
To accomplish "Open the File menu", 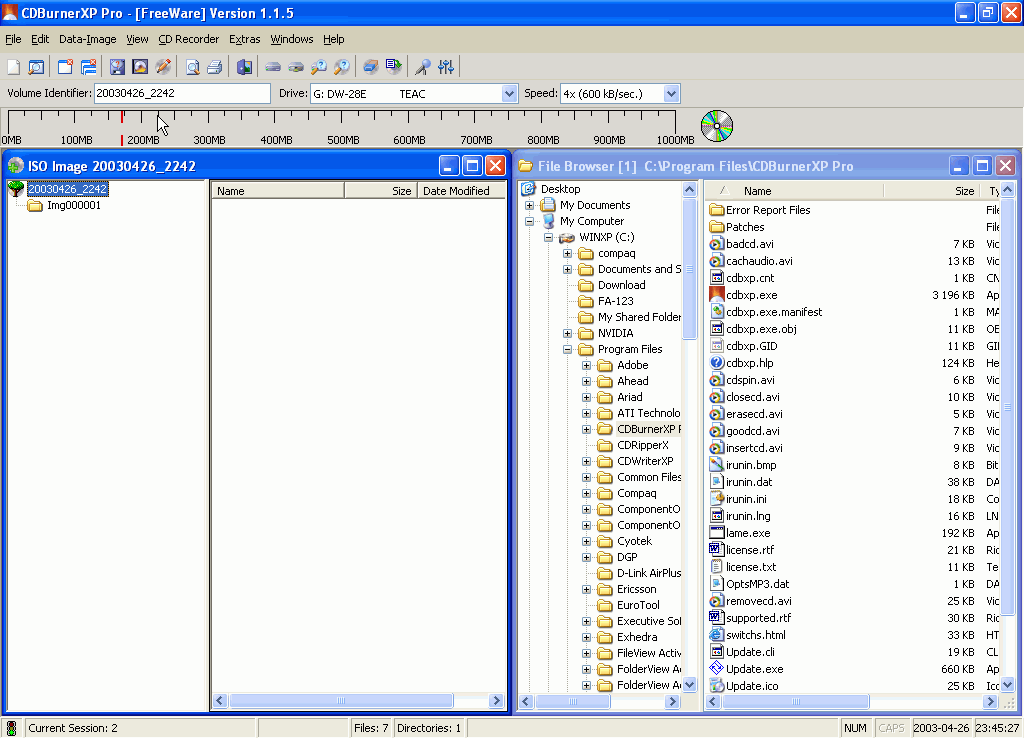I will 13,39.
